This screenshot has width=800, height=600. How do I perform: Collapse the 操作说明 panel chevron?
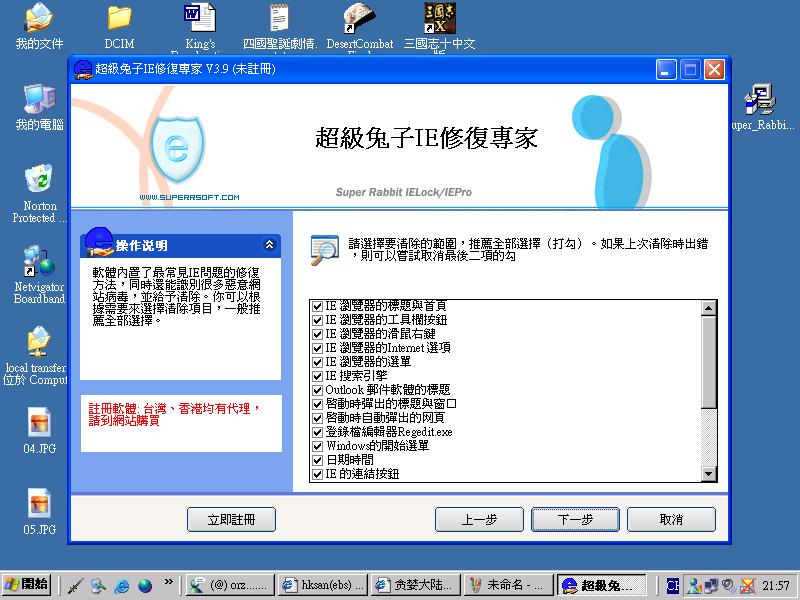(x=269, y=245)
